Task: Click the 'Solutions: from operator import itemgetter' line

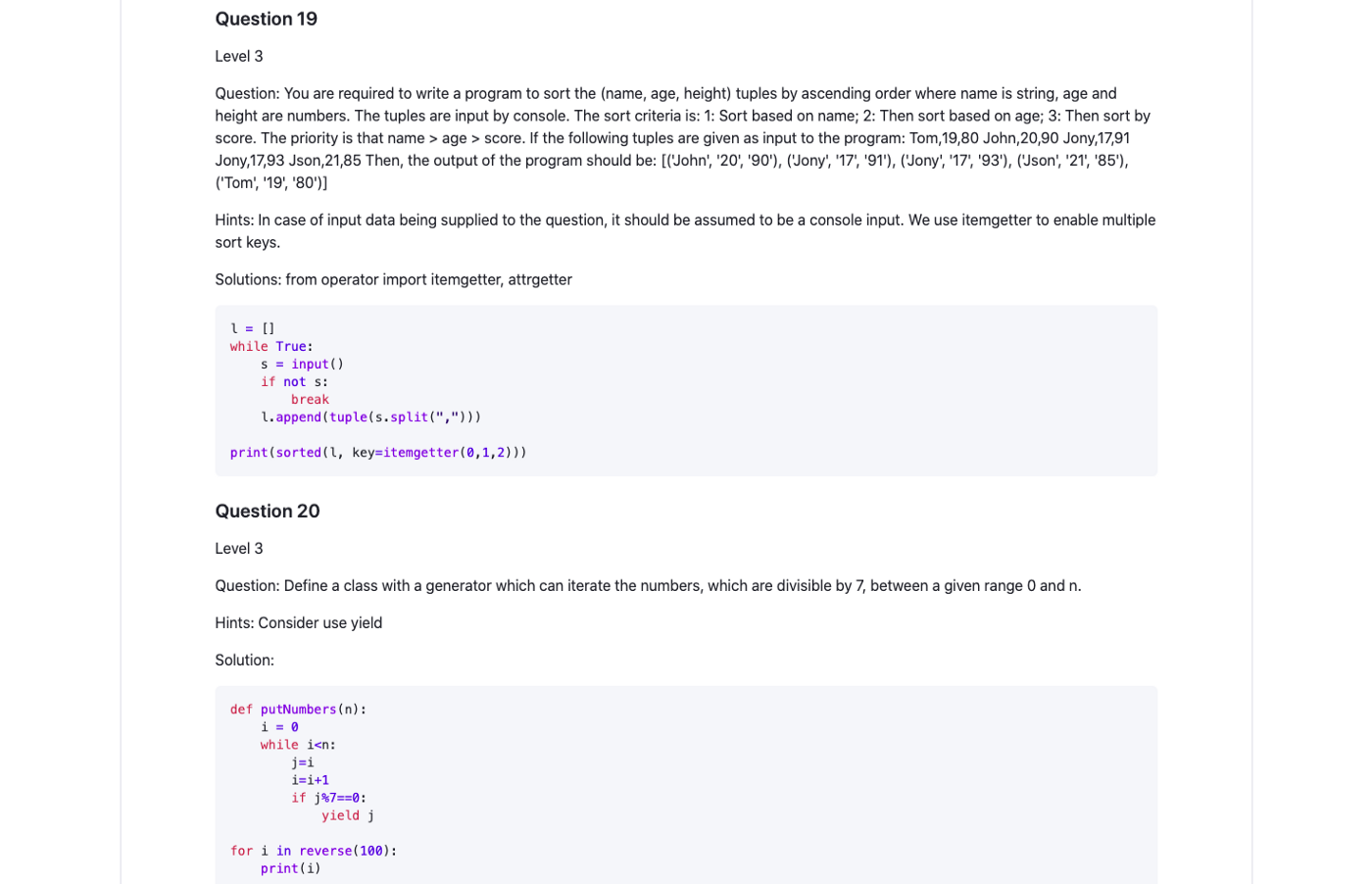Action: coord(393,279)
